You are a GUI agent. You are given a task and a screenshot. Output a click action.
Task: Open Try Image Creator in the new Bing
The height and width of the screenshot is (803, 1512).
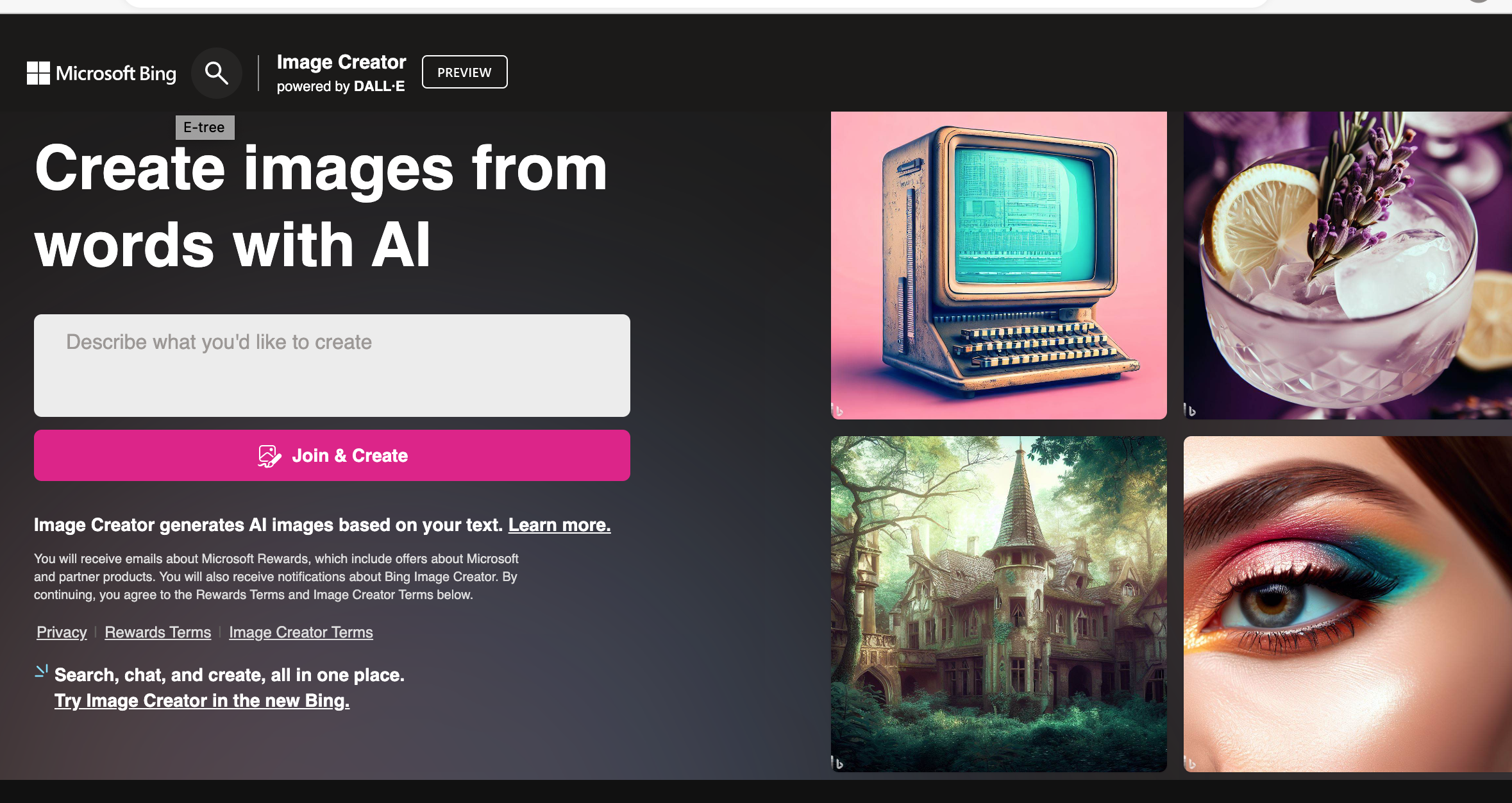202,700
